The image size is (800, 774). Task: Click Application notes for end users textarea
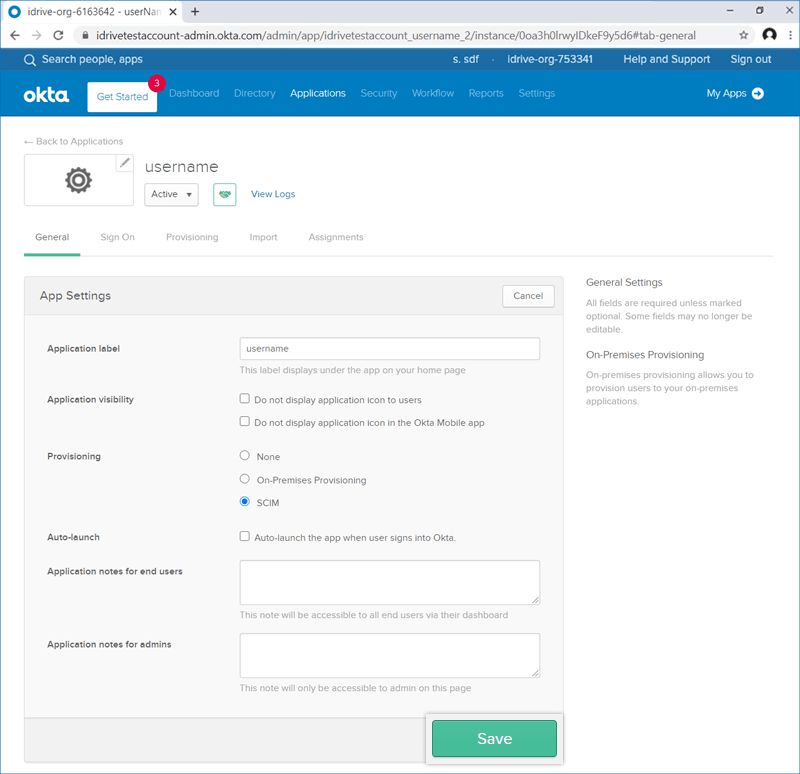point(390,583)
